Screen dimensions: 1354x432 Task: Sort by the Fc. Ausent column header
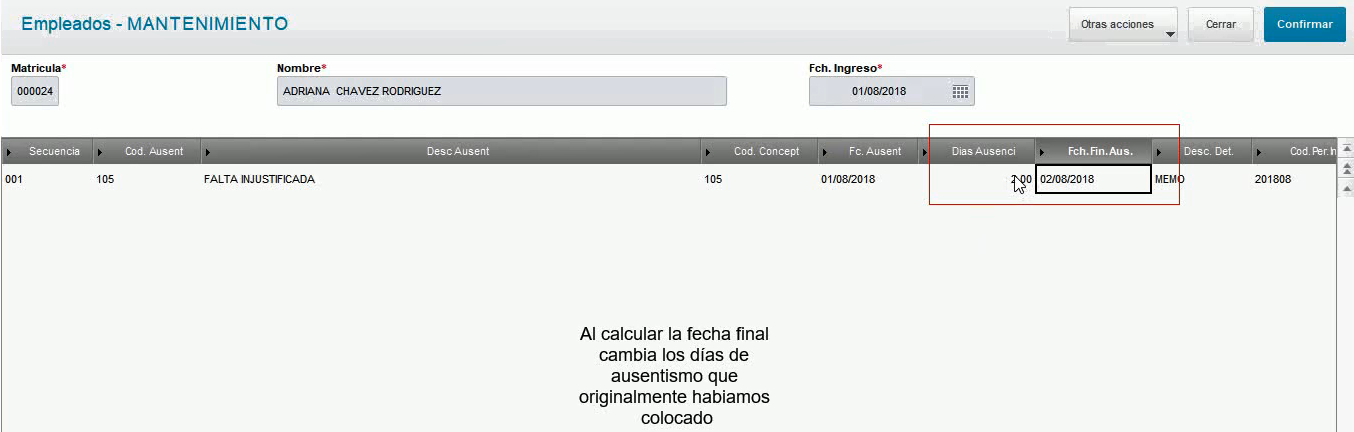[x=868, y=152]
